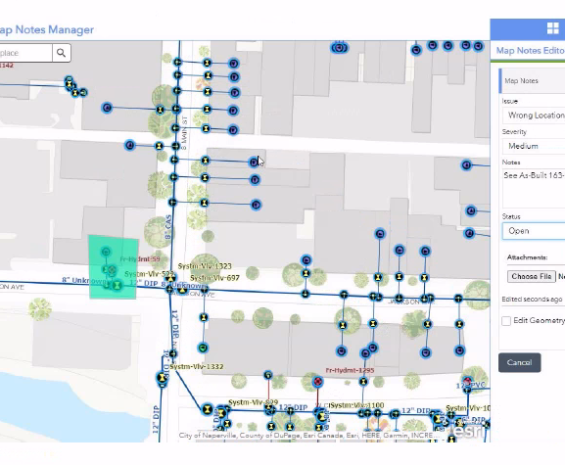Select the red Fr-Hydrnt-1295 hydrant symbol

[317, 381]
